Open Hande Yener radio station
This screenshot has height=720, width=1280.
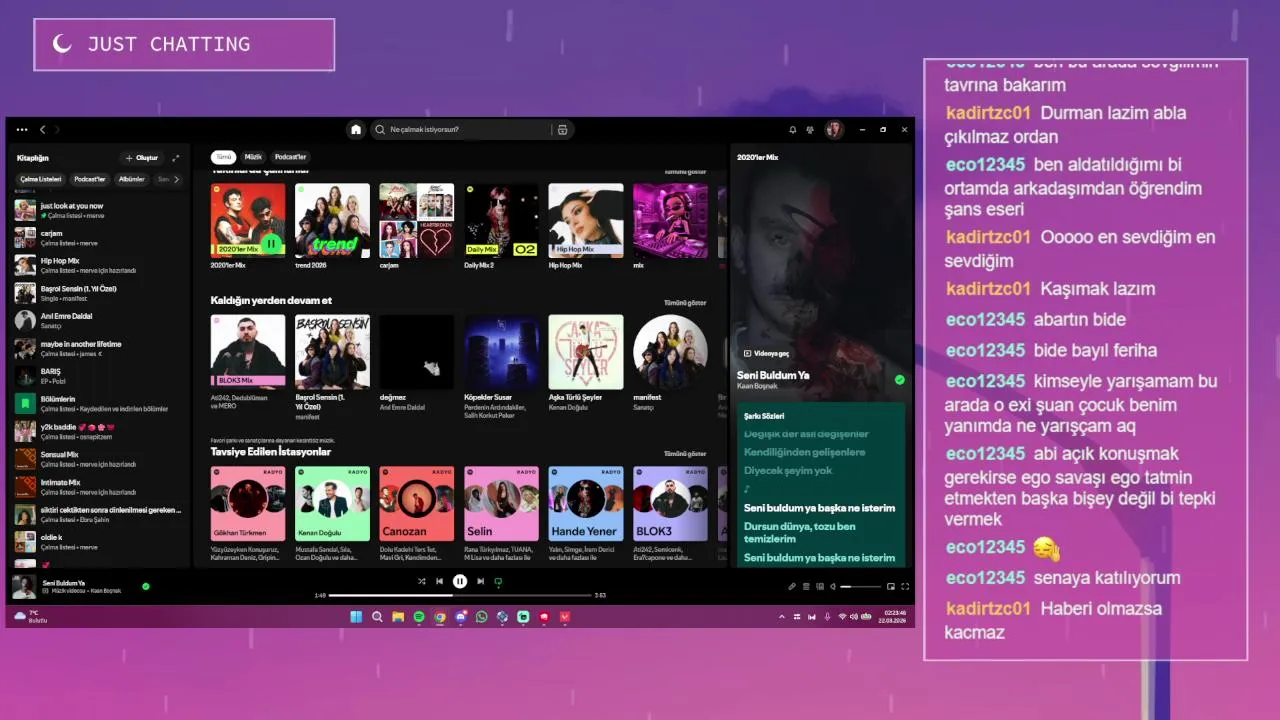click(586, 513)
